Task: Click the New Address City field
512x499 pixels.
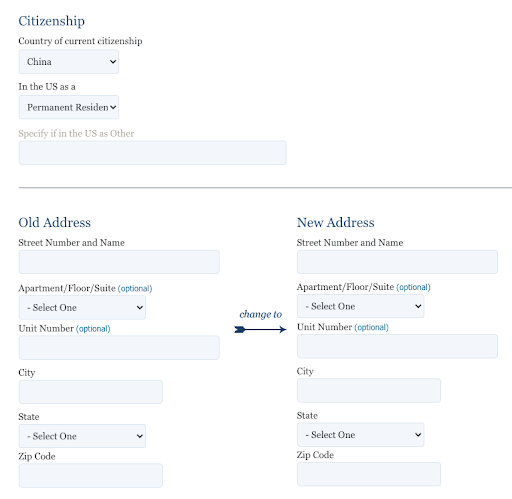Action: pyautogui.click(x=369, y=390)
